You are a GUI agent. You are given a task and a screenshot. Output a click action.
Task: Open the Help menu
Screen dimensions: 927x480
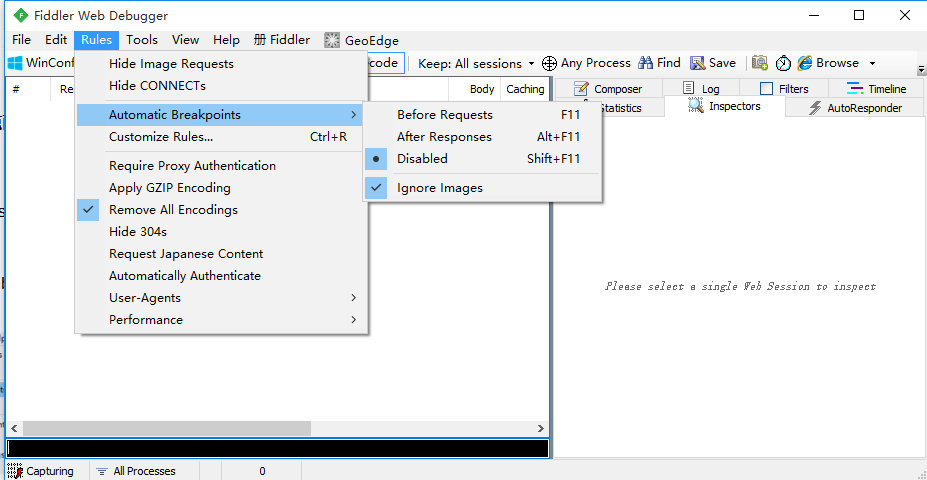click(x=226, y=40)
